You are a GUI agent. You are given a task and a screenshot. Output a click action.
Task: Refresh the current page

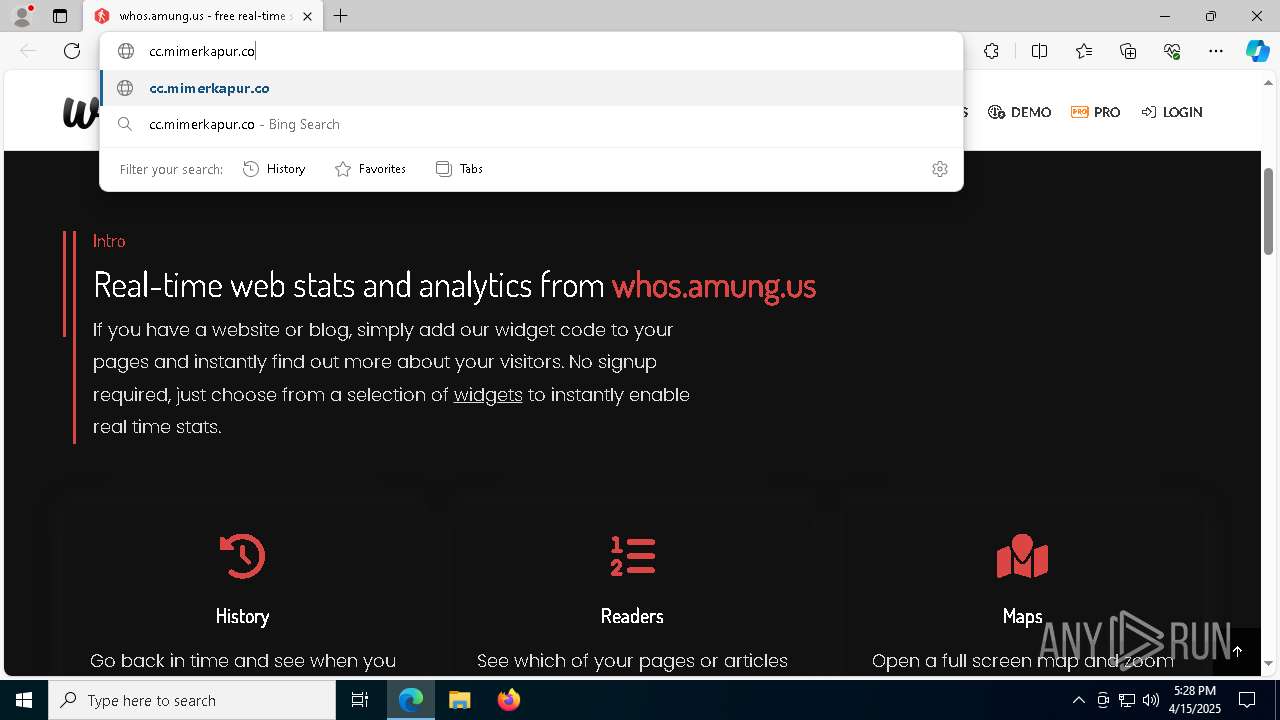click(72, 51)
